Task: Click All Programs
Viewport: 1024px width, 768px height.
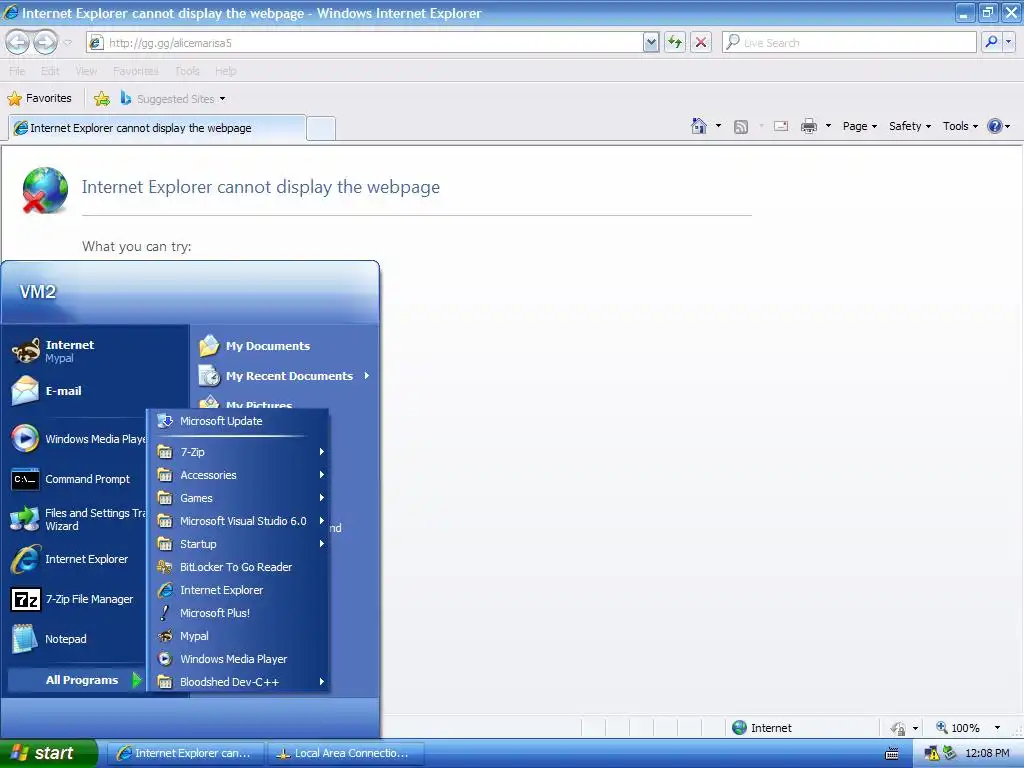Action: [x=76, y=680]
